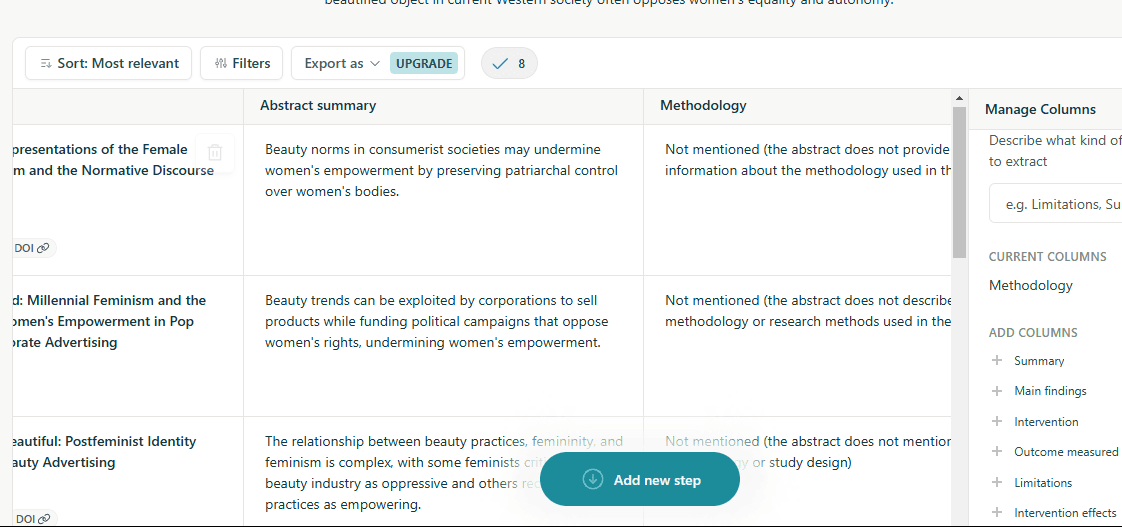Click the summary starting 'Beauty trends can be exploited'
The height and width of the screenshot is (527, 1122).
[x=436, y=321]
